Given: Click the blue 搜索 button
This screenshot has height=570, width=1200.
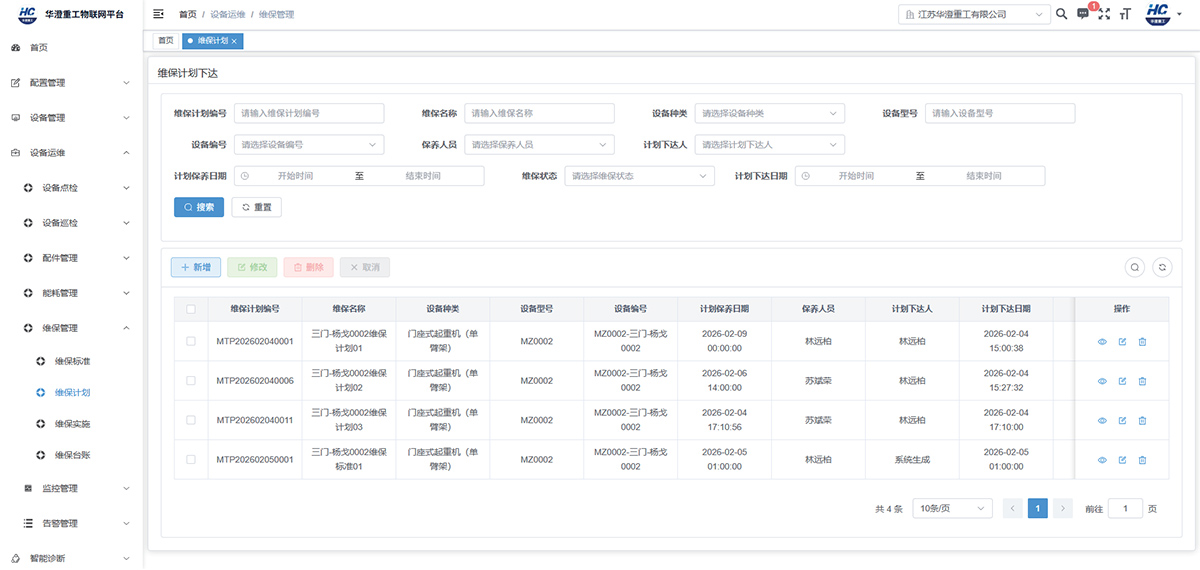Looking at the screenshot, I should 199,207.
